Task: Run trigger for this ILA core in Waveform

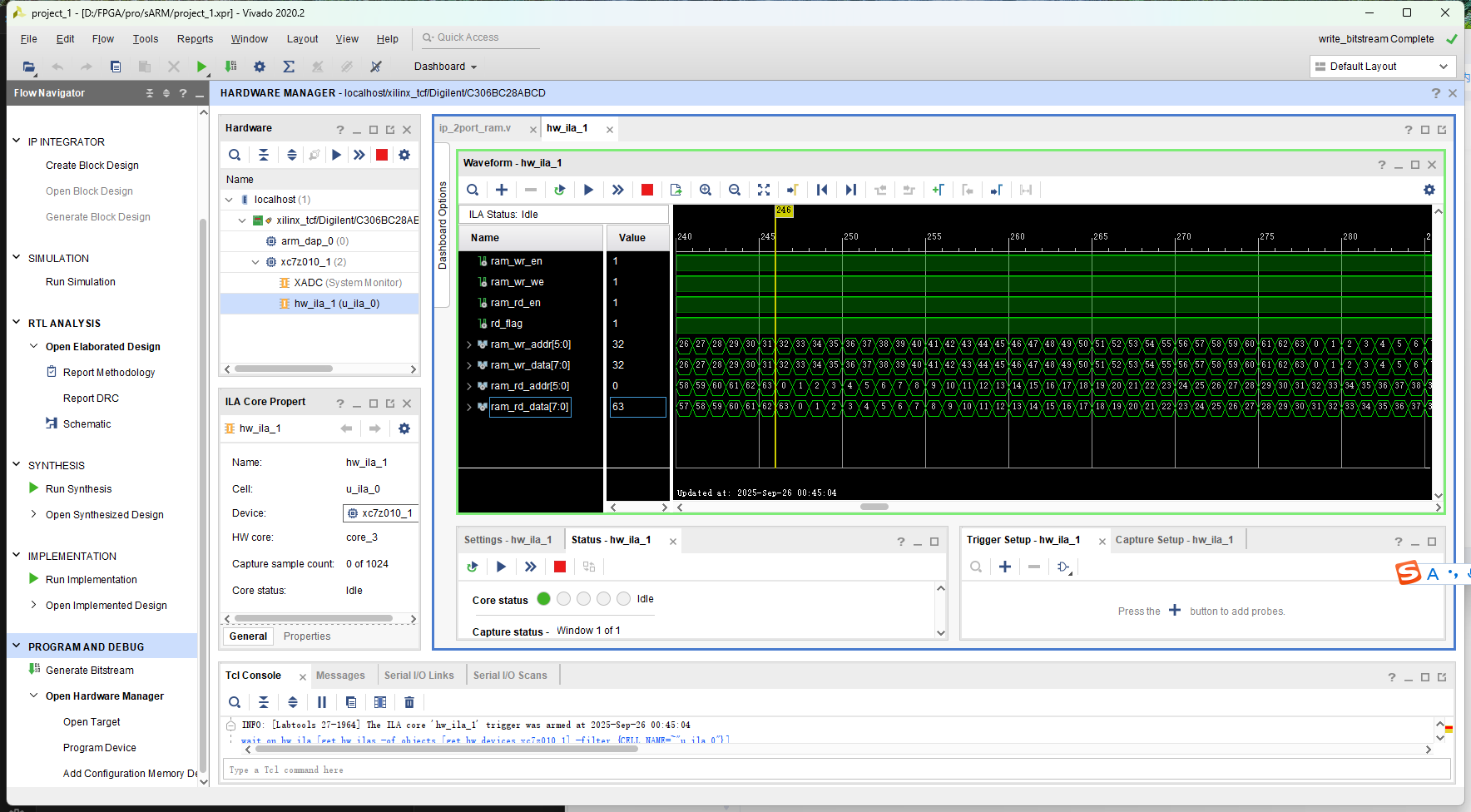Action: [x=588, y=190]
